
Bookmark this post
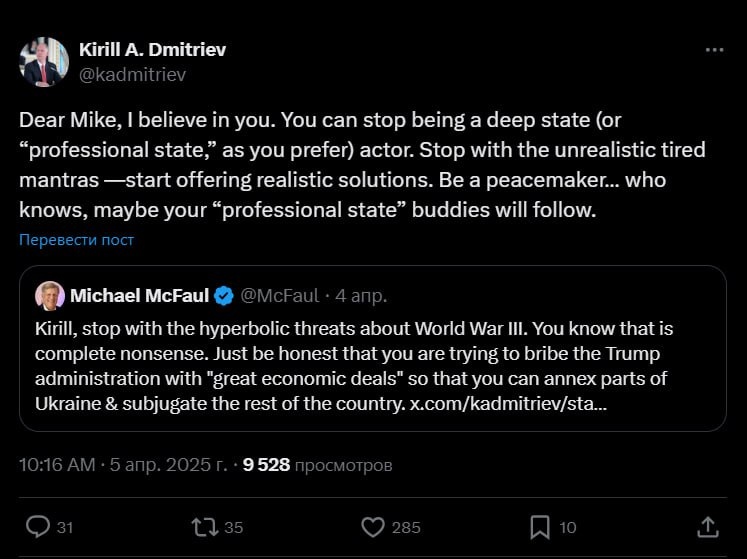click(x=539, y=526)
